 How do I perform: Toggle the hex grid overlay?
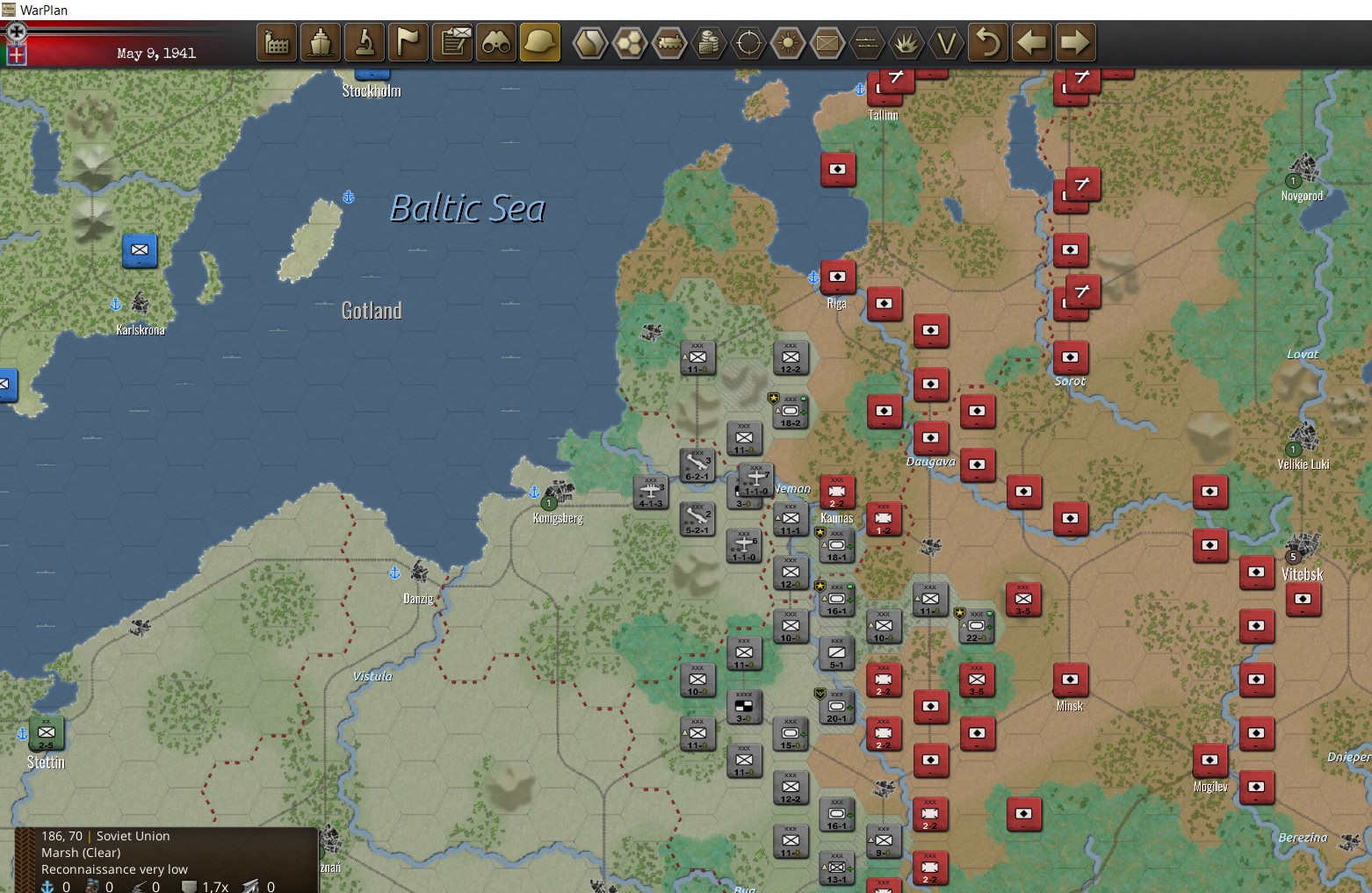pyautogui.click(x=630, y=42)
